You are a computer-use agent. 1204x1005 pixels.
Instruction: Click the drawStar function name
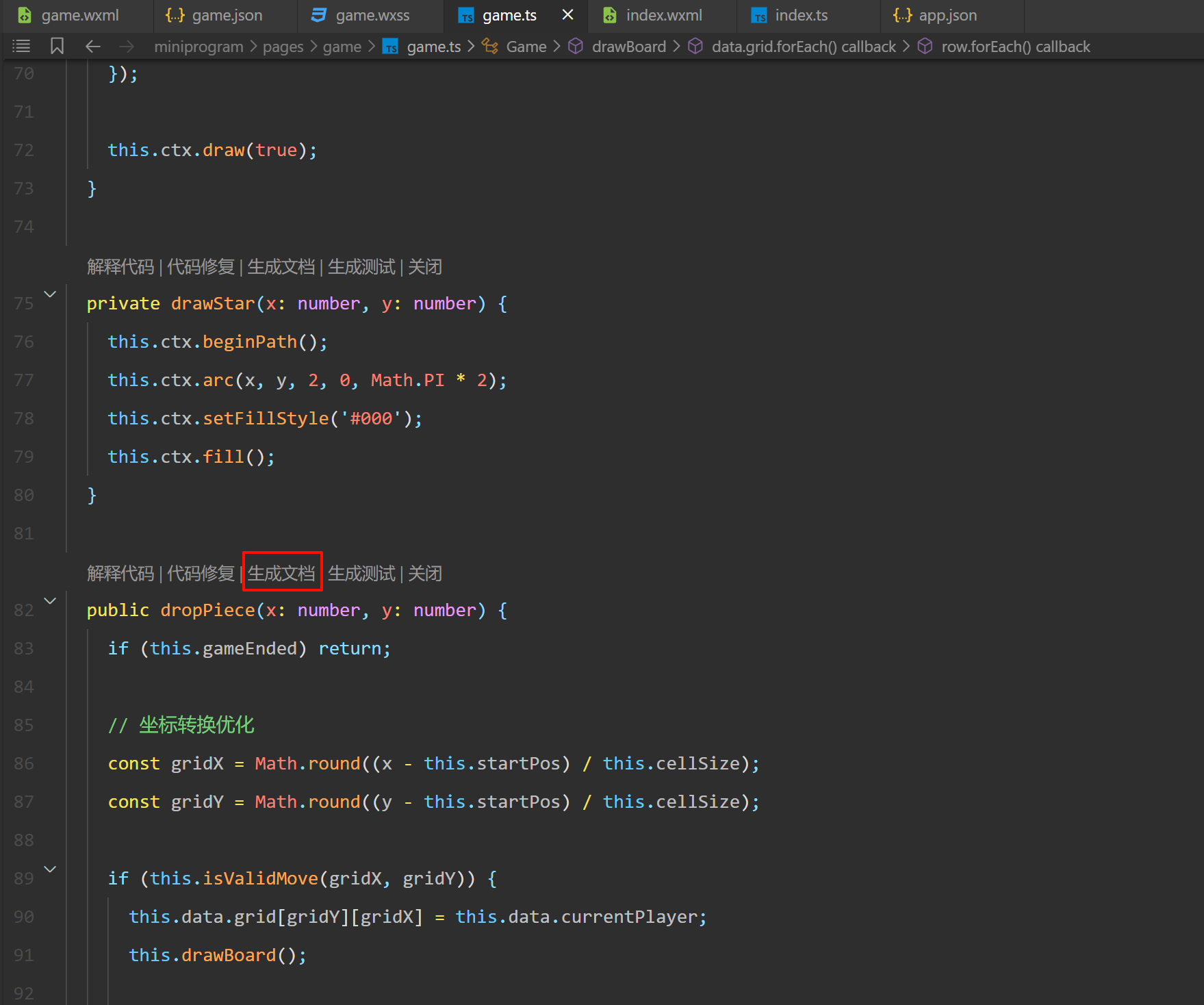pyautogui.click(x=213, y=303)
